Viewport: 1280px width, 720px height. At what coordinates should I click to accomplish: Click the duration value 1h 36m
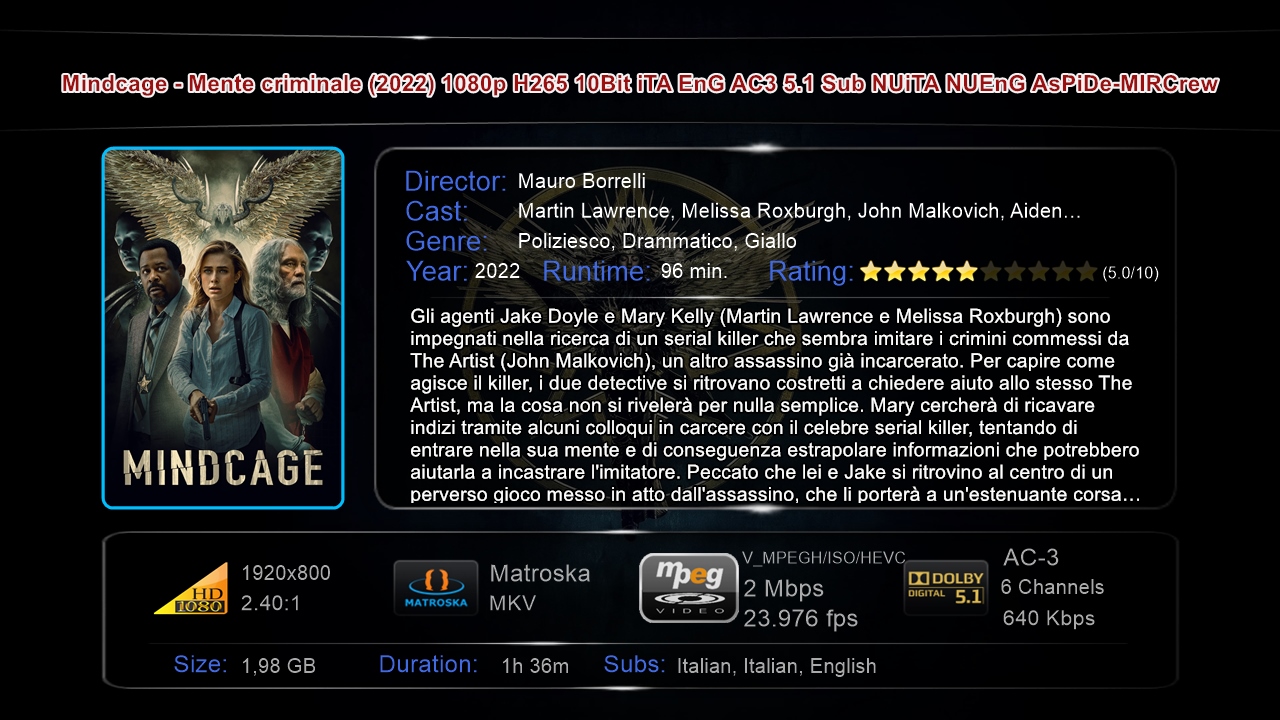click(x=535, y=666)
